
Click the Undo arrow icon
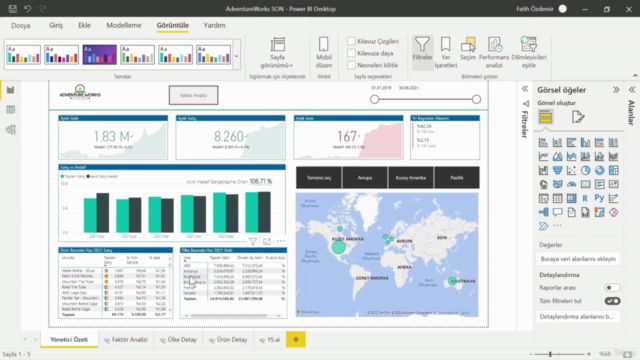27,9
